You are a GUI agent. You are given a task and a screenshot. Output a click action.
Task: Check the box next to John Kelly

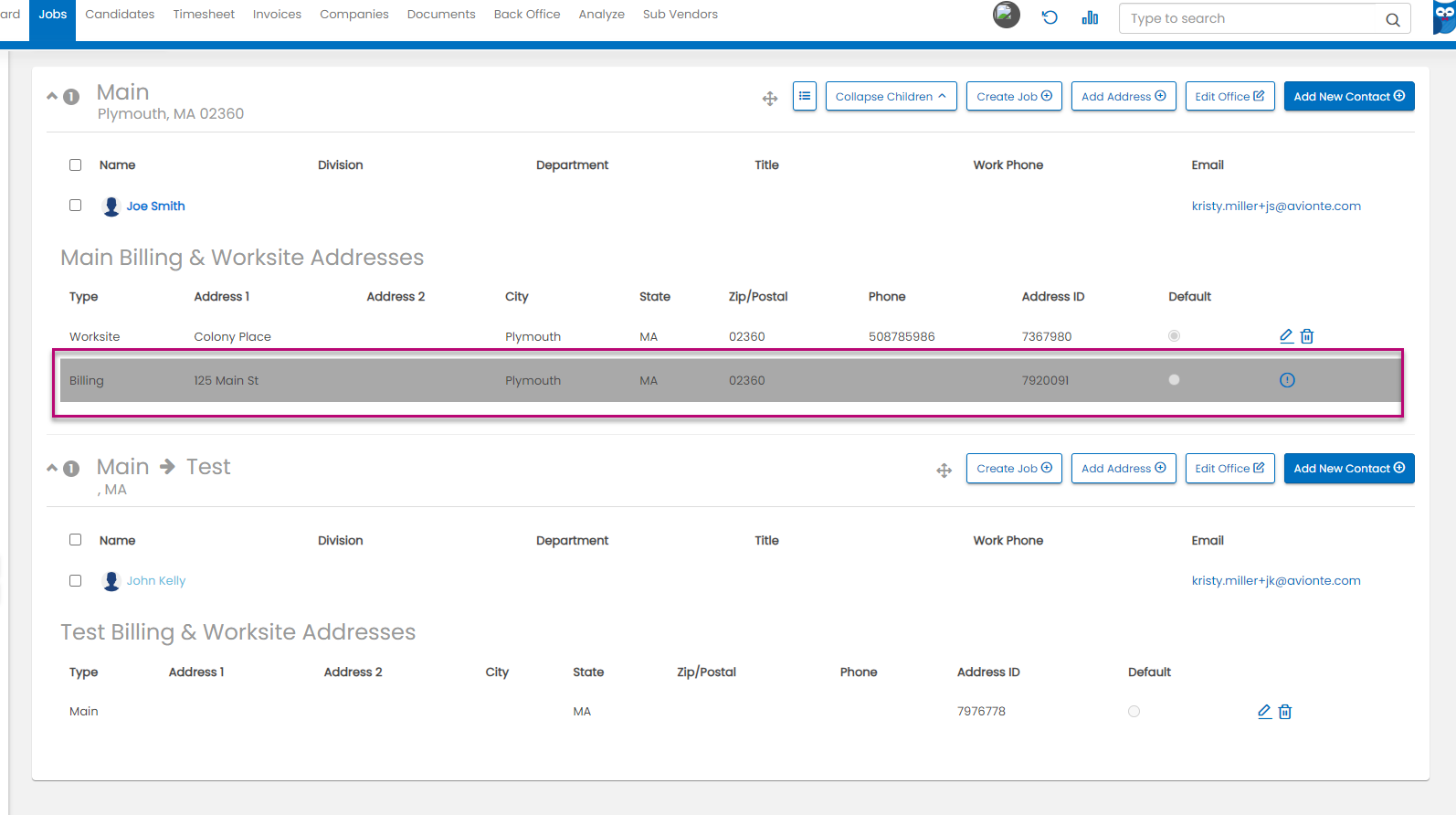pos(76,581)
